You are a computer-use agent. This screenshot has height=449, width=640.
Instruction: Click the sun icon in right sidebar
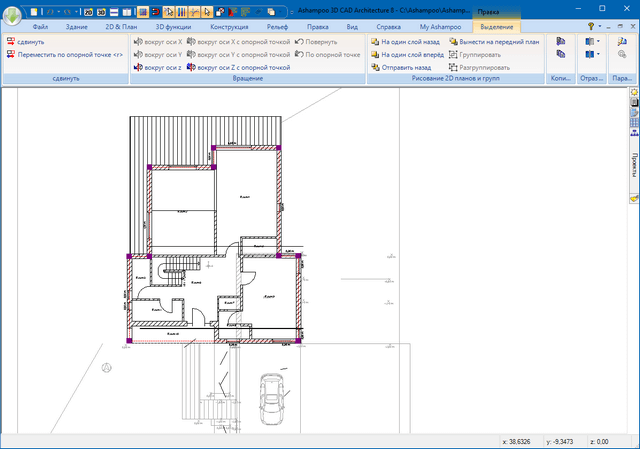(x=633, y=93)
